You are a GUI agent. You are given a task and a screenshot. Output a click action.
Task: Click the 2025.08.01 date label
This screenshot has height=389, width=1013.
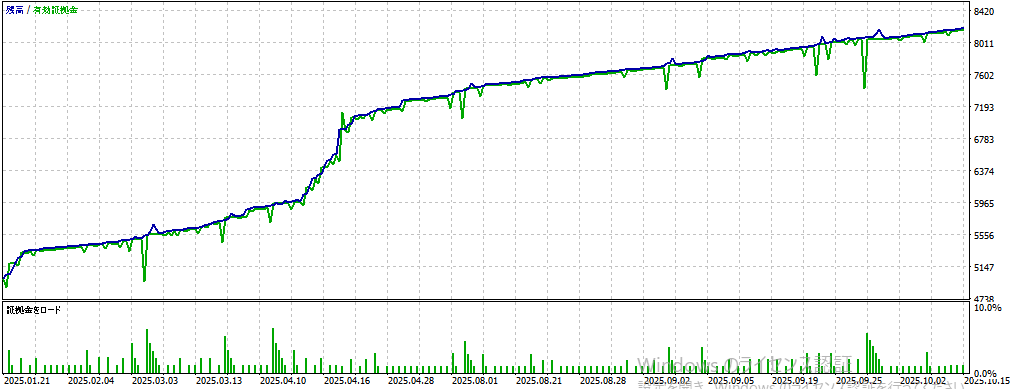[x=475, y=381]
